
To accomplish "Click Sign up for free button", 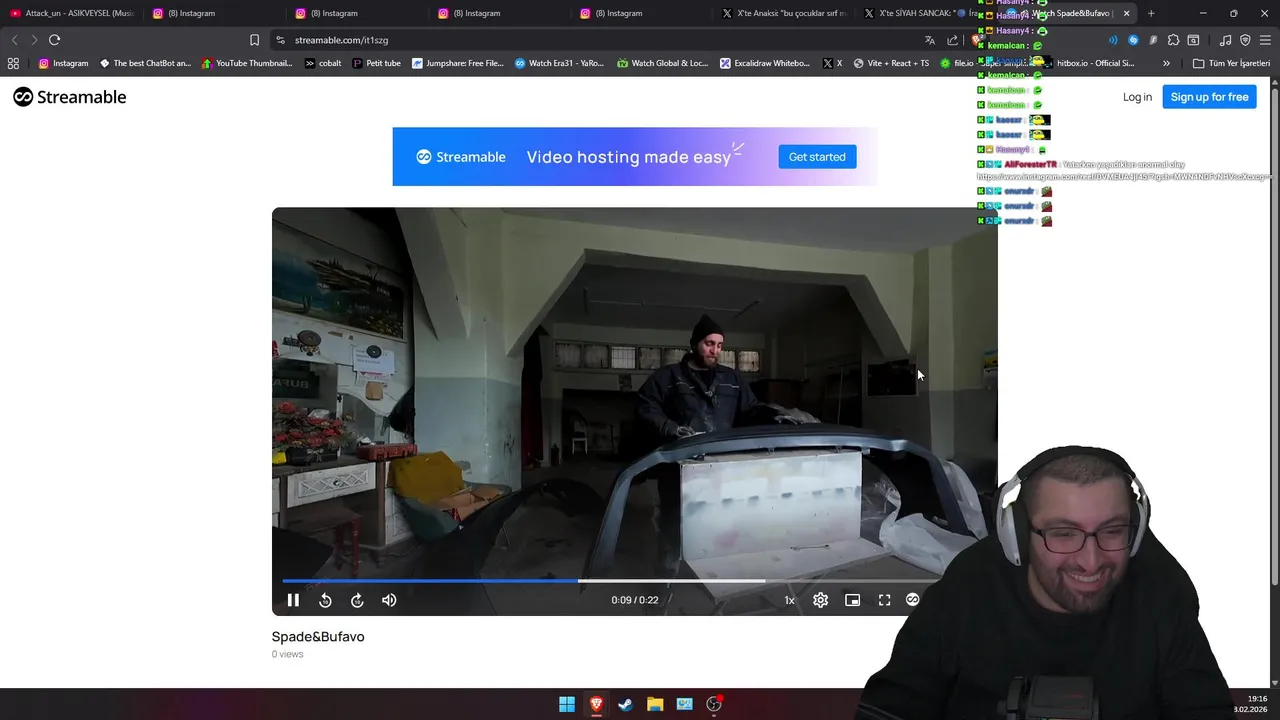I will pyautogui.click(x=1209, y=97).
